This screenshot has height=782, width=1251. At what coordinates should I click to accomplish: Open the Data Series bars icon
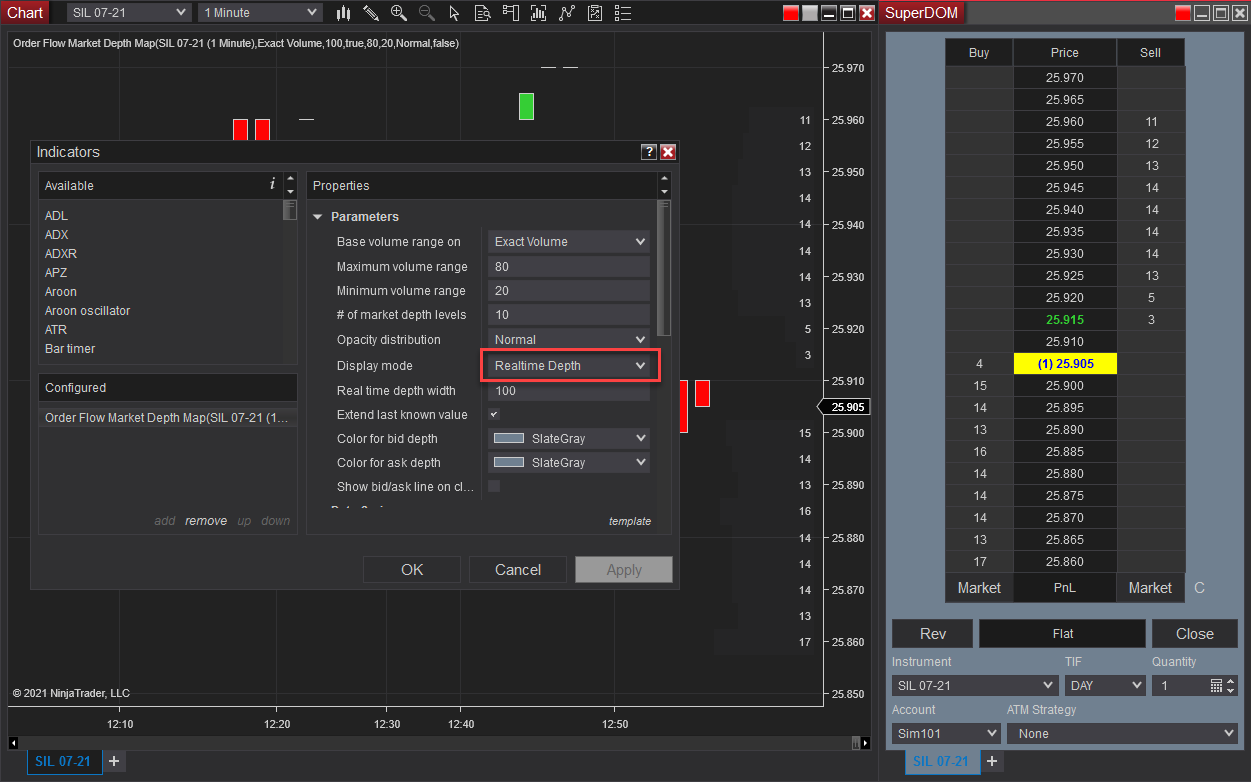point(539,13)
